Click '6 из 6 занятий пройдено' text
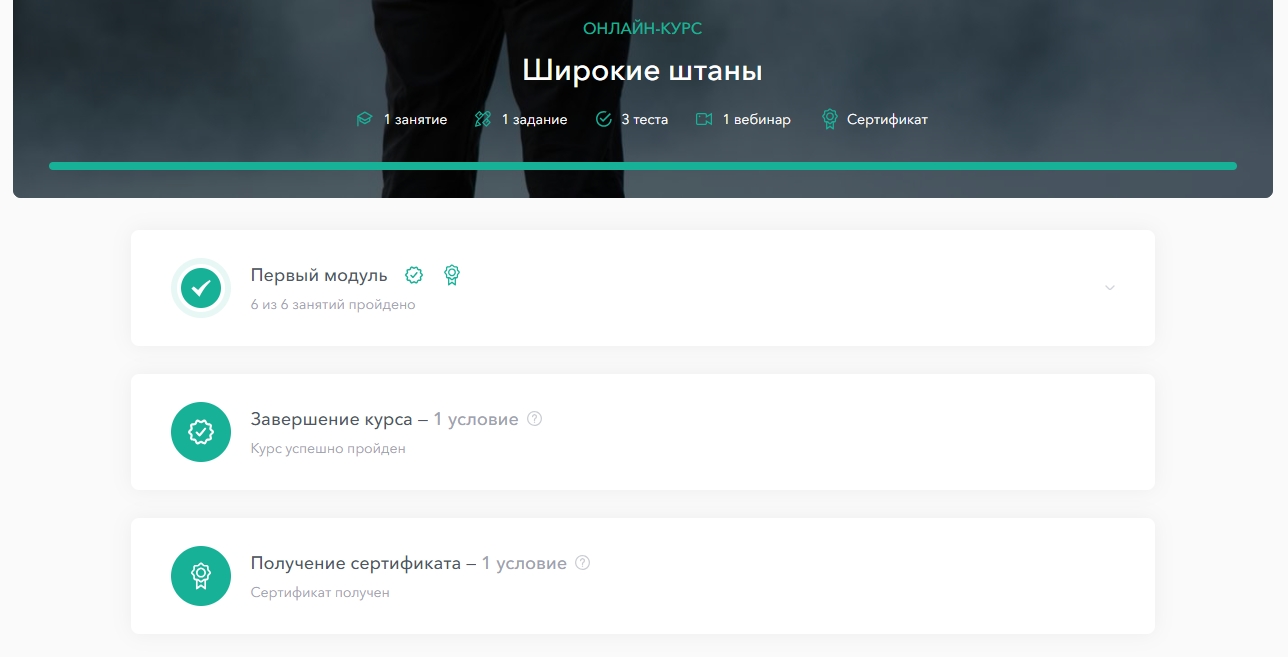Screen dimensions: 1288x657 pos(333,305)
